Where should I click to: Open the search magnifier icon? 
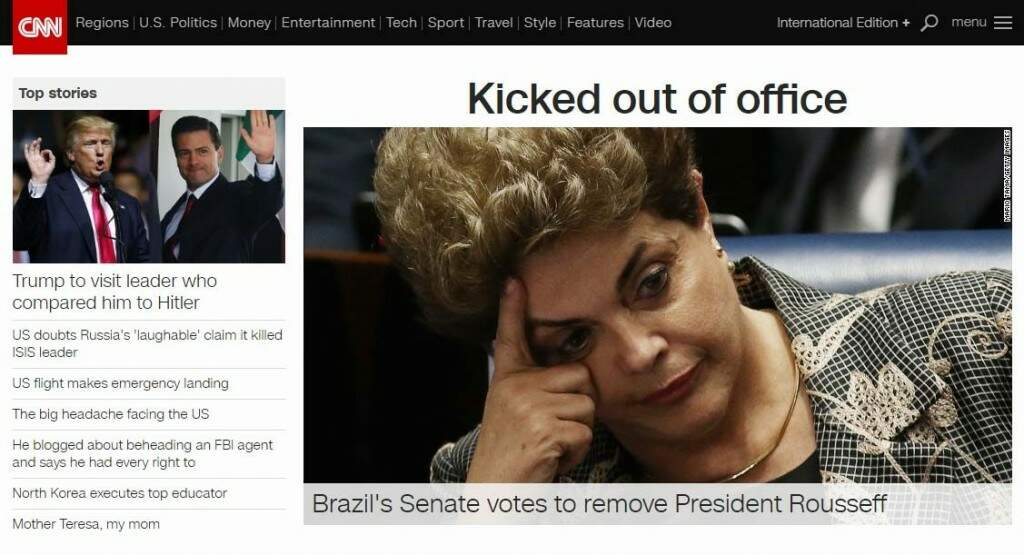click(x=929, y=23)
